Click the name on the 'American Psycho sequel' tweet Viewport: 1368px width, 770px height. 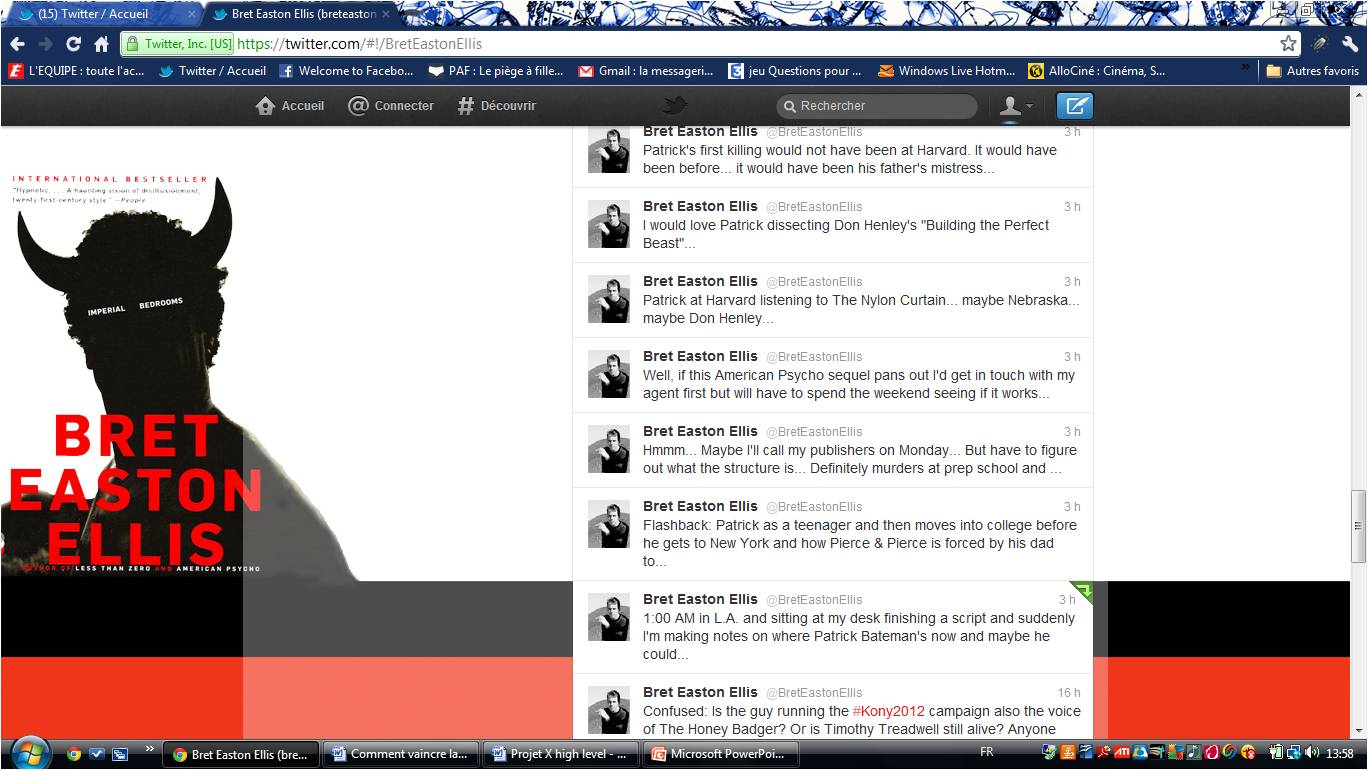tap(700, 356)
